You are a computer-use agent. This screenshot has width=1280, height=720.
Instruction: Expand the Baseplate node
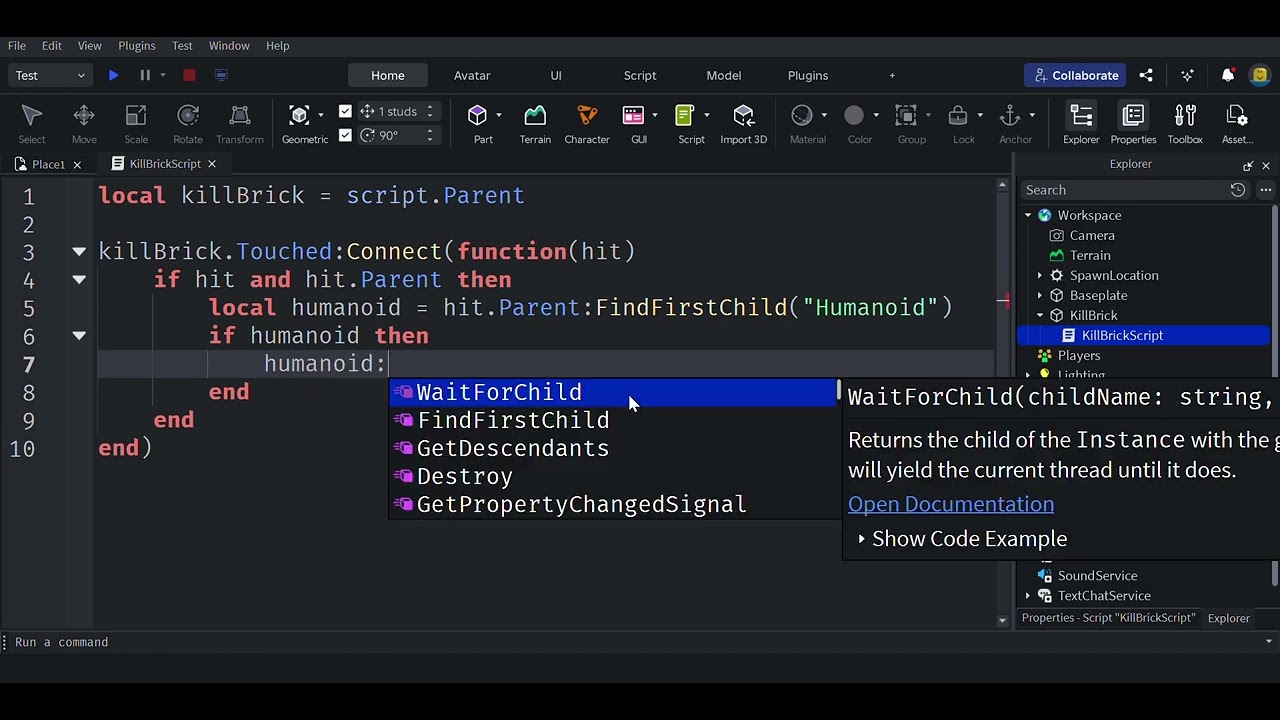click(x=1040, y=295)
